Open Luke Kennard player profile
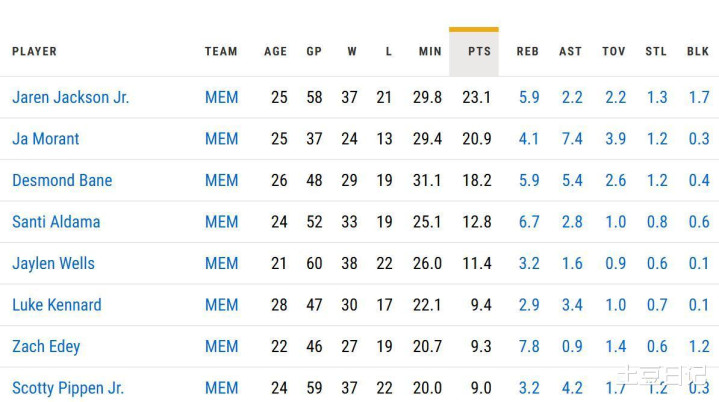This screenshot has width=719, height=402. (x=57, y=304)
